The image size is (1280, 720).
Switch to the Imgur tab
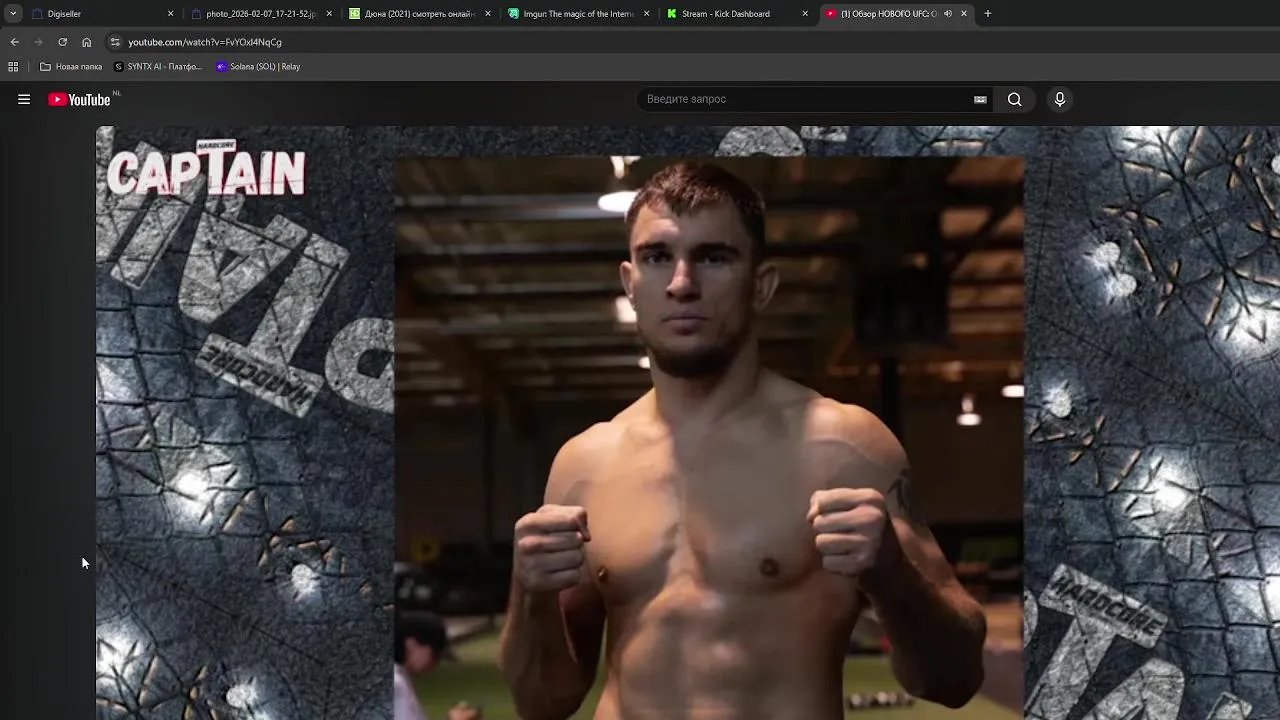(x=578, y=14)
